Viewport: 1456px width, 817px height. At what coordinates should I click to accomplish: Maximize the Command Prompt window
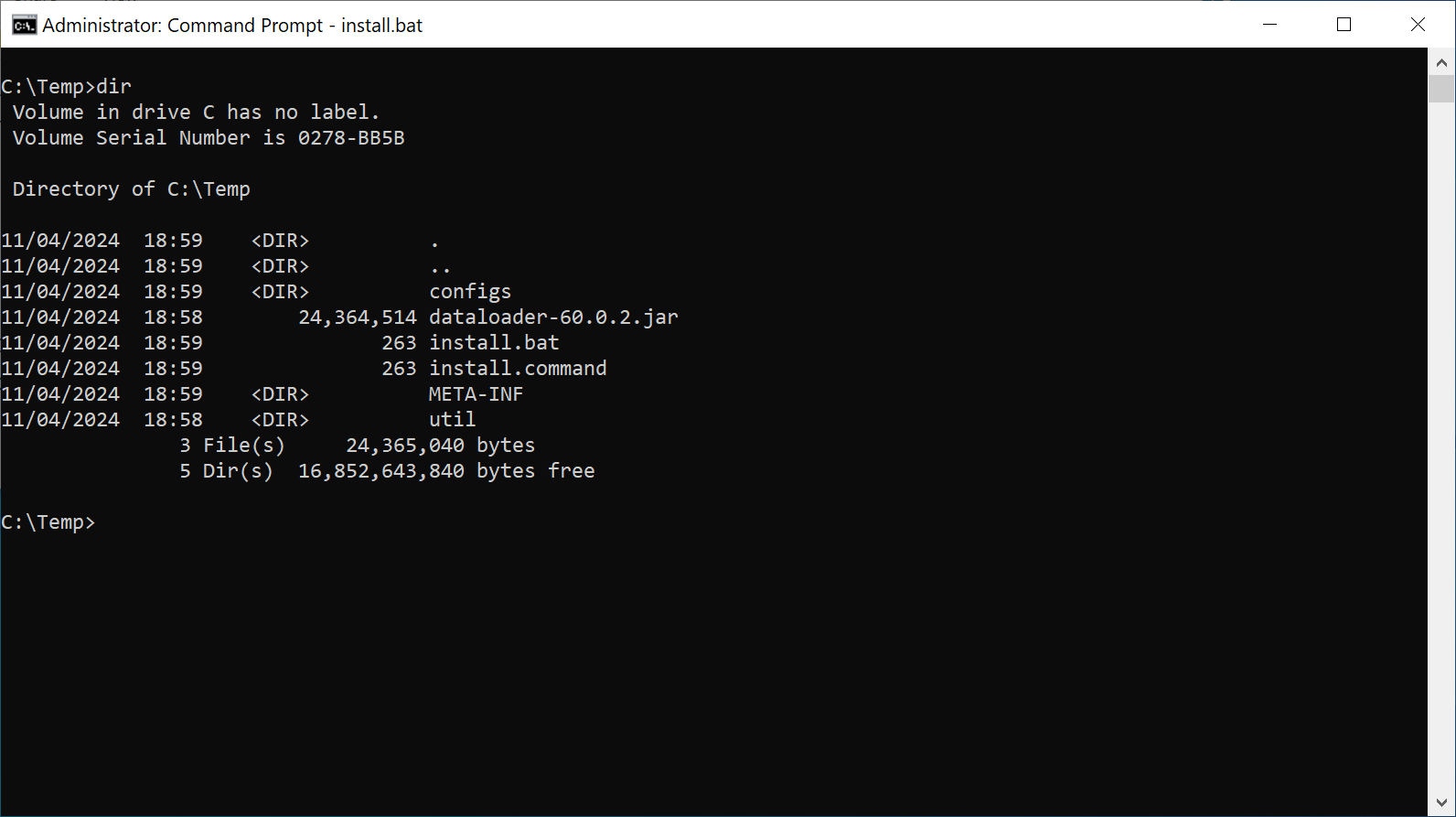pyautogui.click(x=1344, y=25)
